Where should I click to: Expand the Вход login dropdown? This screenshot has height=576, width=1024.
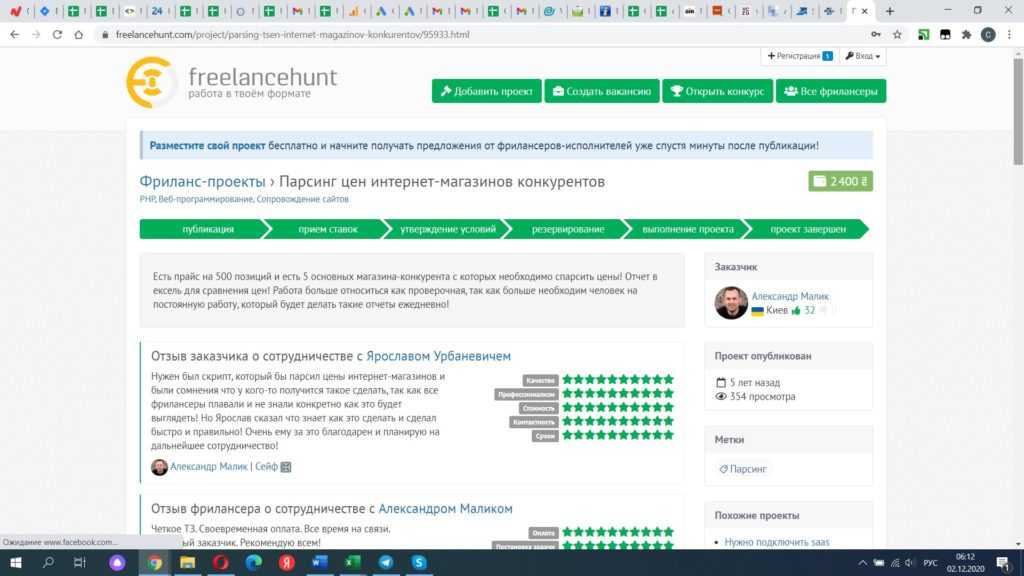pos(862,56)
